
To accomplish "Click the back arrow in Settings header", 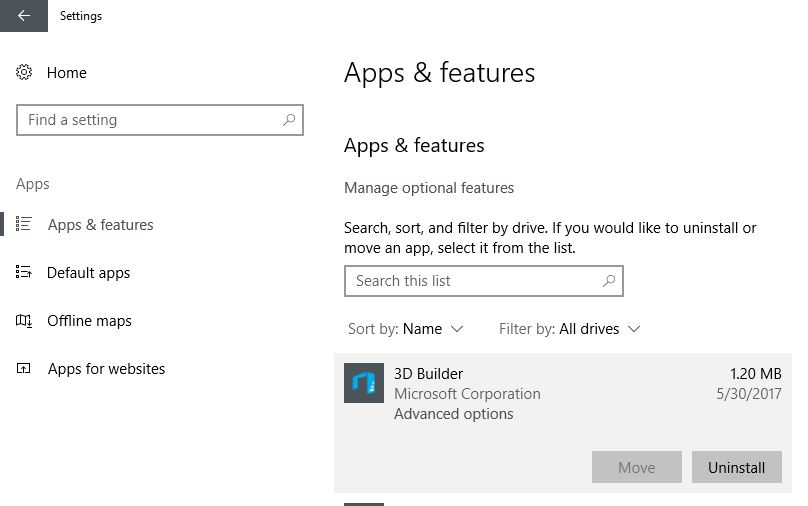I will point(24,15).
